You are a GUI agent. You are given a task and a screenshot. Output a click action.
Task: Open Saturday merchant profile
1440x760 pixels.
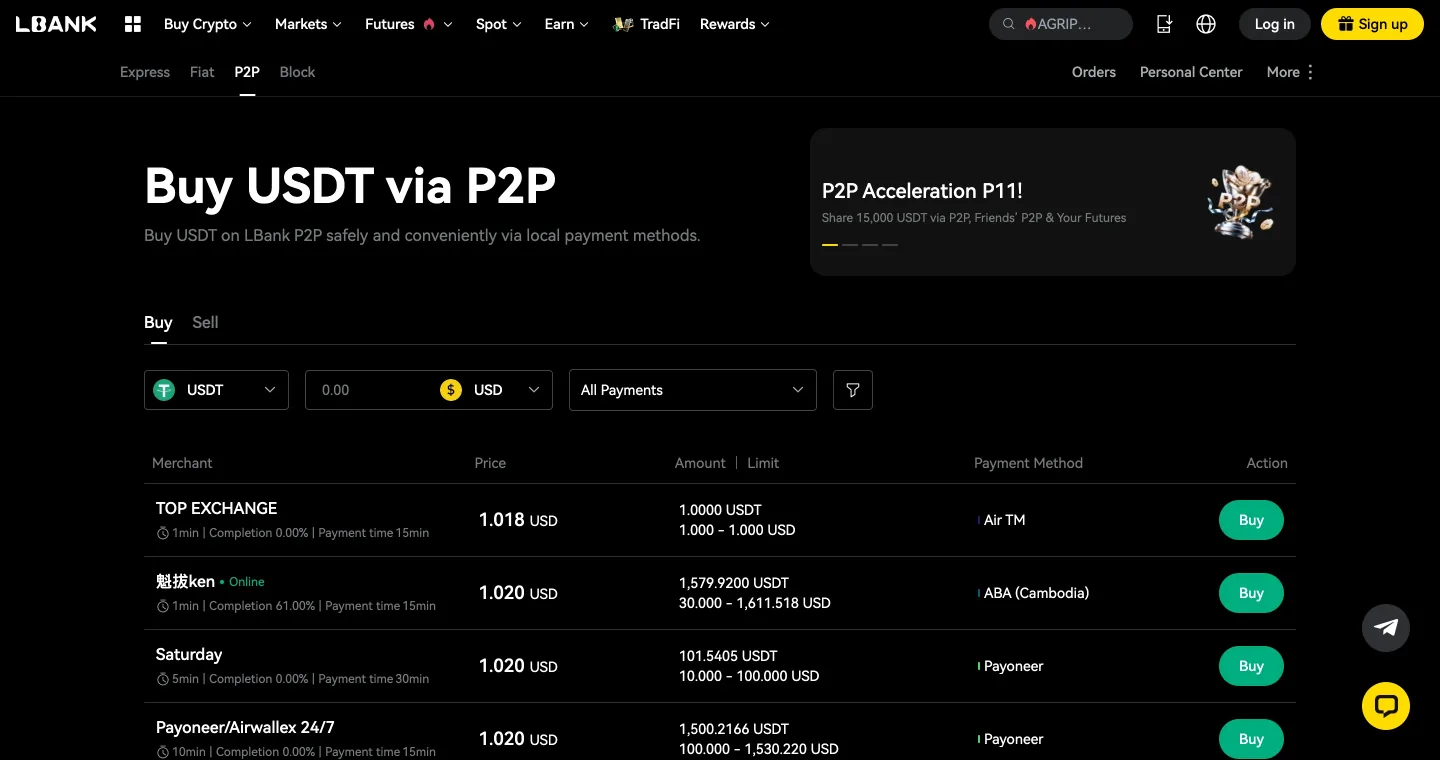tap(189, 654)
